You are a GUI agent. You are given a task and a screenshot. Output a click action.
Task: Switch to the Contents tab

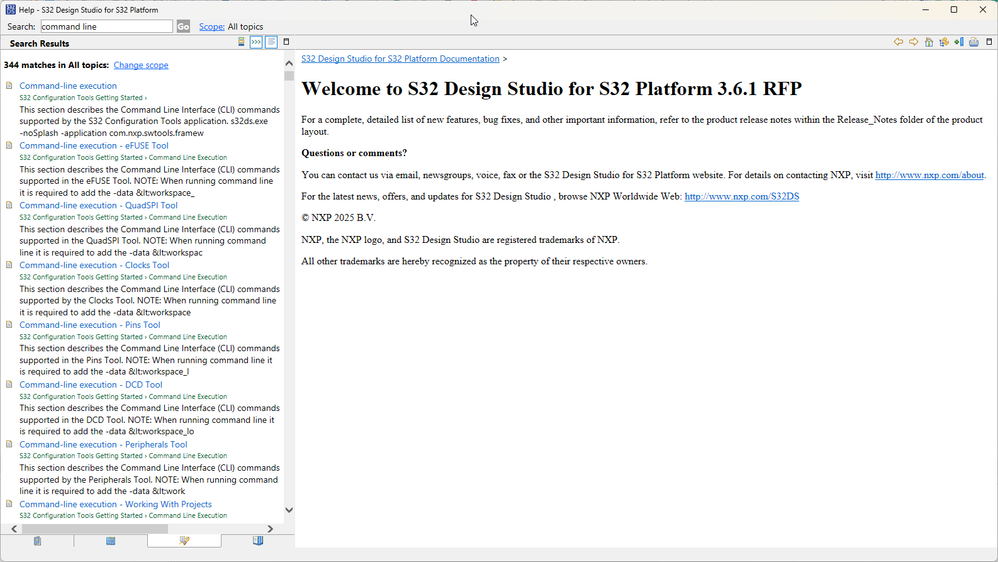38,541
